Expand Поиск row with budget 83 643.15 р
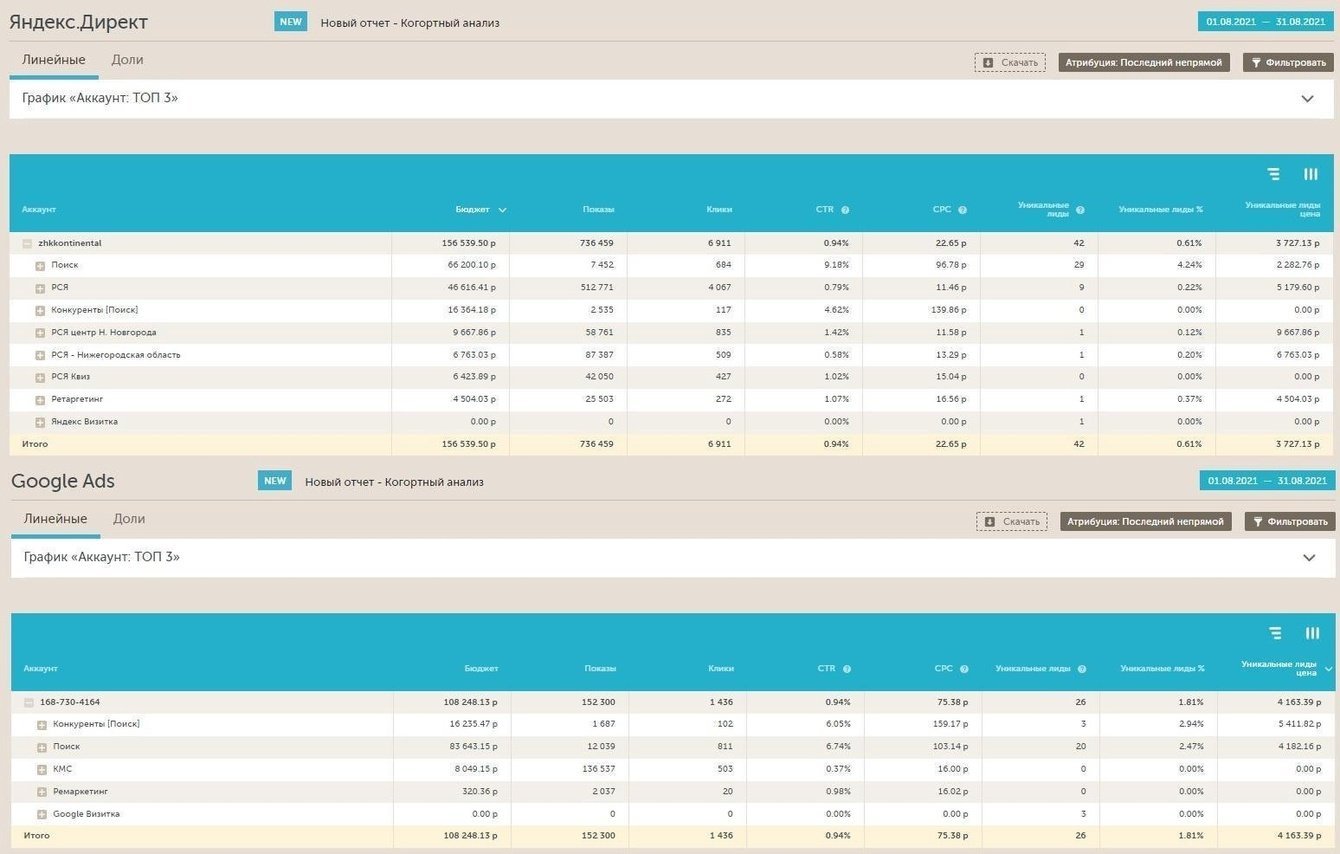This screenshot has height=854, width=1340. coord(43,747)
